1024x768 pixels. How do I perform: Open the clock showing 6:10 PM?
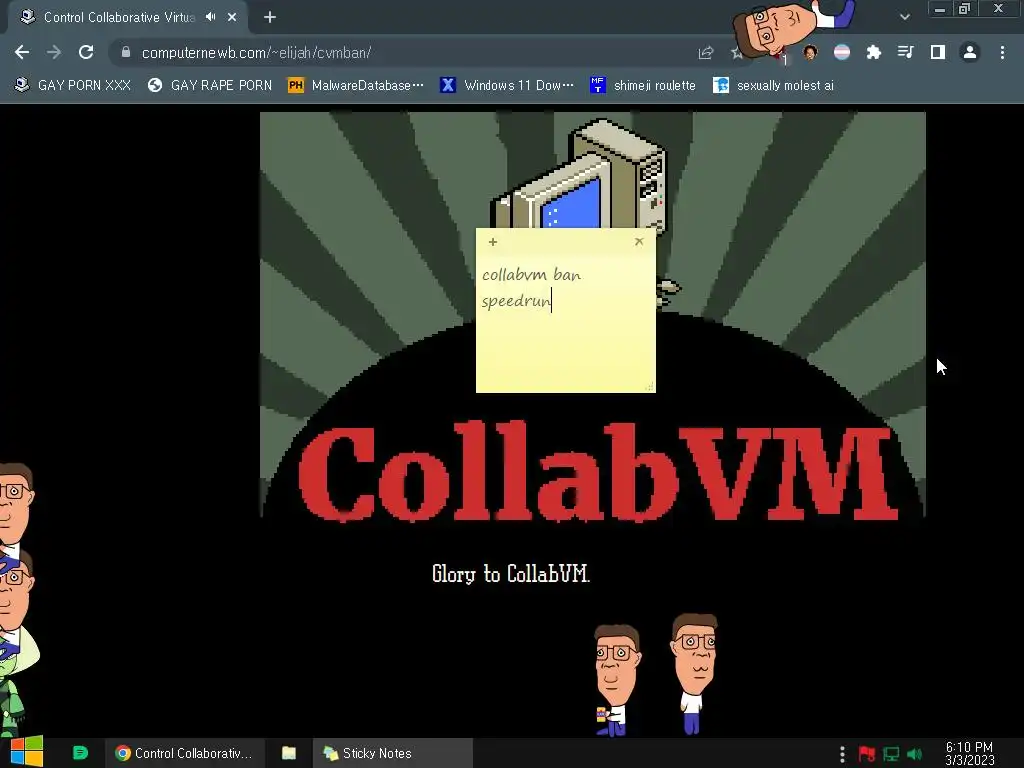[969, 754]
